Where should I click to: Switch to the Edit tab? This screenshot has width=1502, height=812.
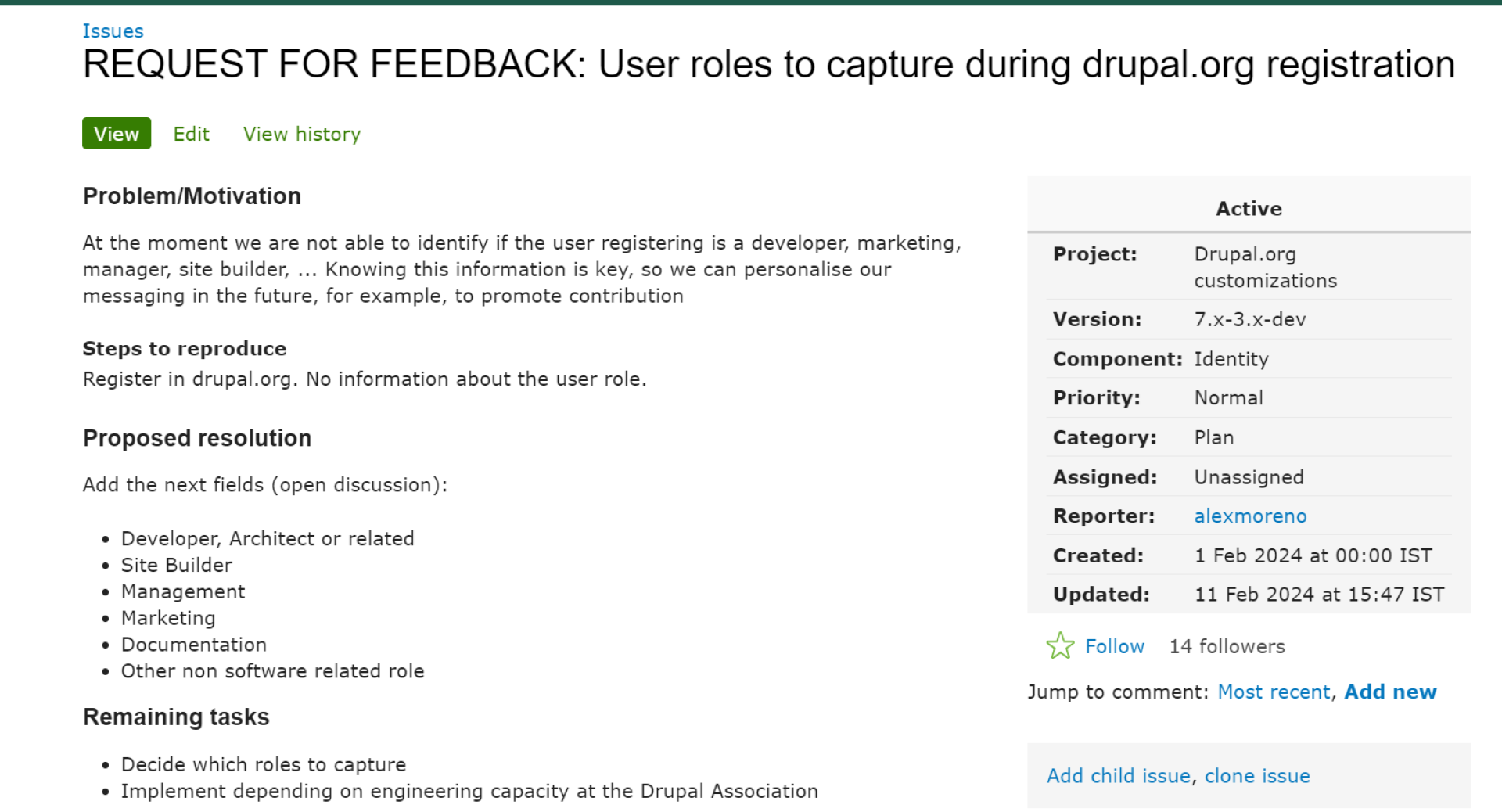click(192, 134)
